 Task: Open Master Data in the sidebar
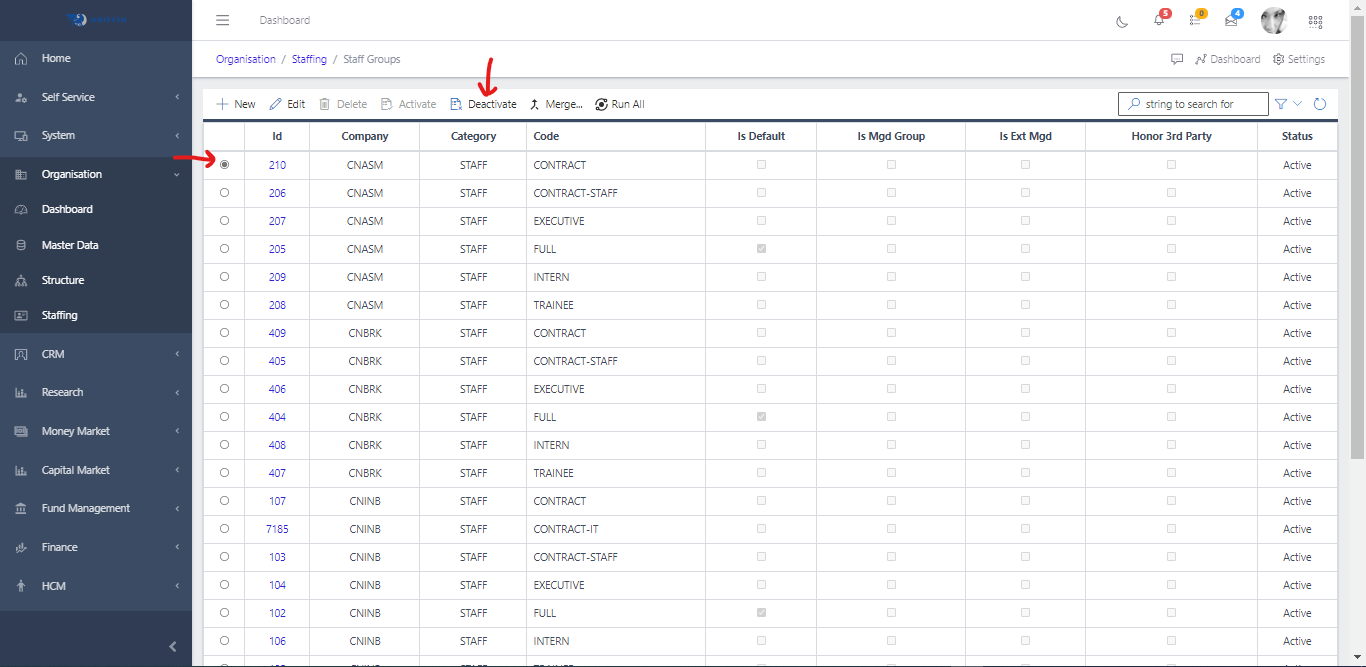70,245
